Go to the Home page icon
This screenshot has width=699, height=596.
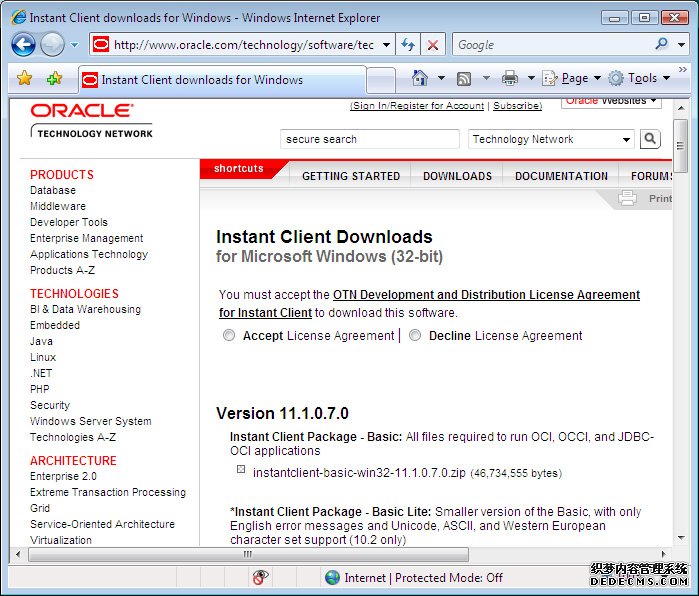click(x=421, y=78)
